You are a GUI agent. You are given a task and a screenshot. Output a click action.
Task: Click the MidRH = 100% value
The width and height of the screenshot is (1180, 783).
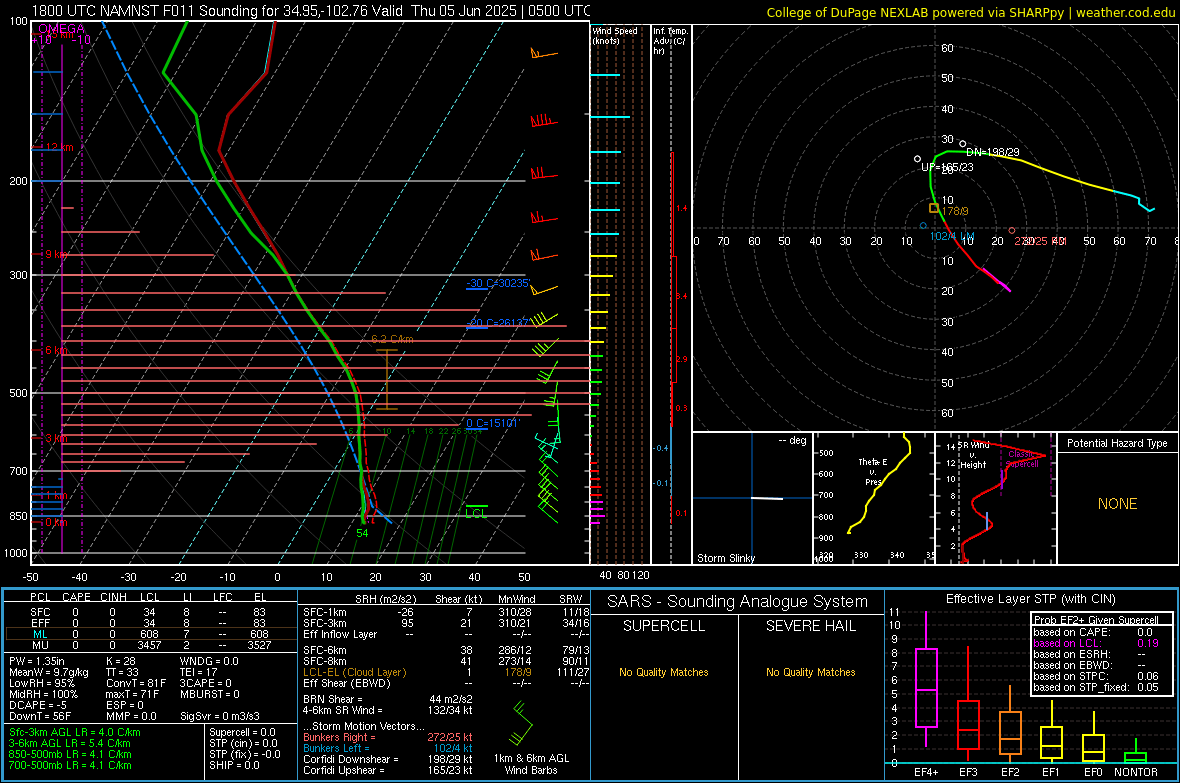pyautogui.click(x=44, y=694)
